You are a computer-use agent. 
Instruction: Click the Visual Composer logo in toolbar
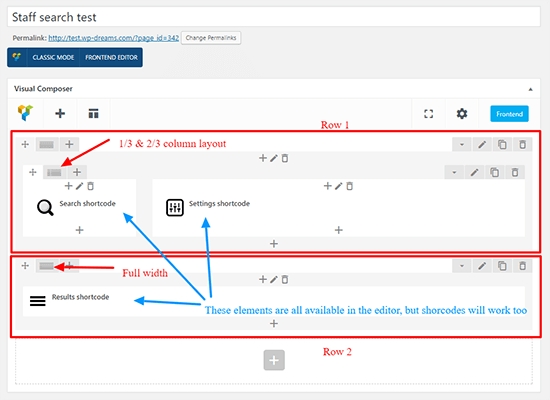coord(25,113)
